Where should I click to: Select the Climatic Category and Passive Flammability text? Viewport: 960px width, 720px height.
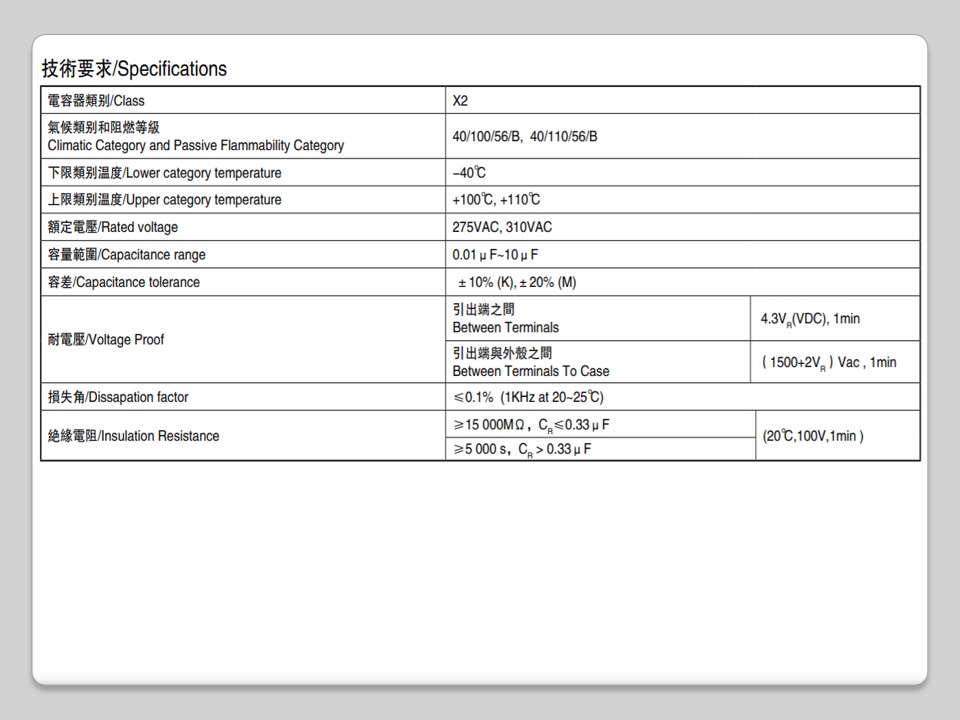click(196, 145)
